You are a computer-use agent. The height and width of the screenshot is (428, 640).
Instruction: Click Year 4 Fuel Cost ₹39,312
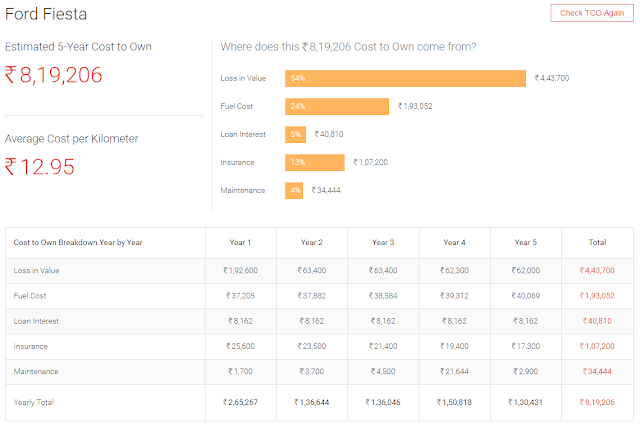coord(454,296)
